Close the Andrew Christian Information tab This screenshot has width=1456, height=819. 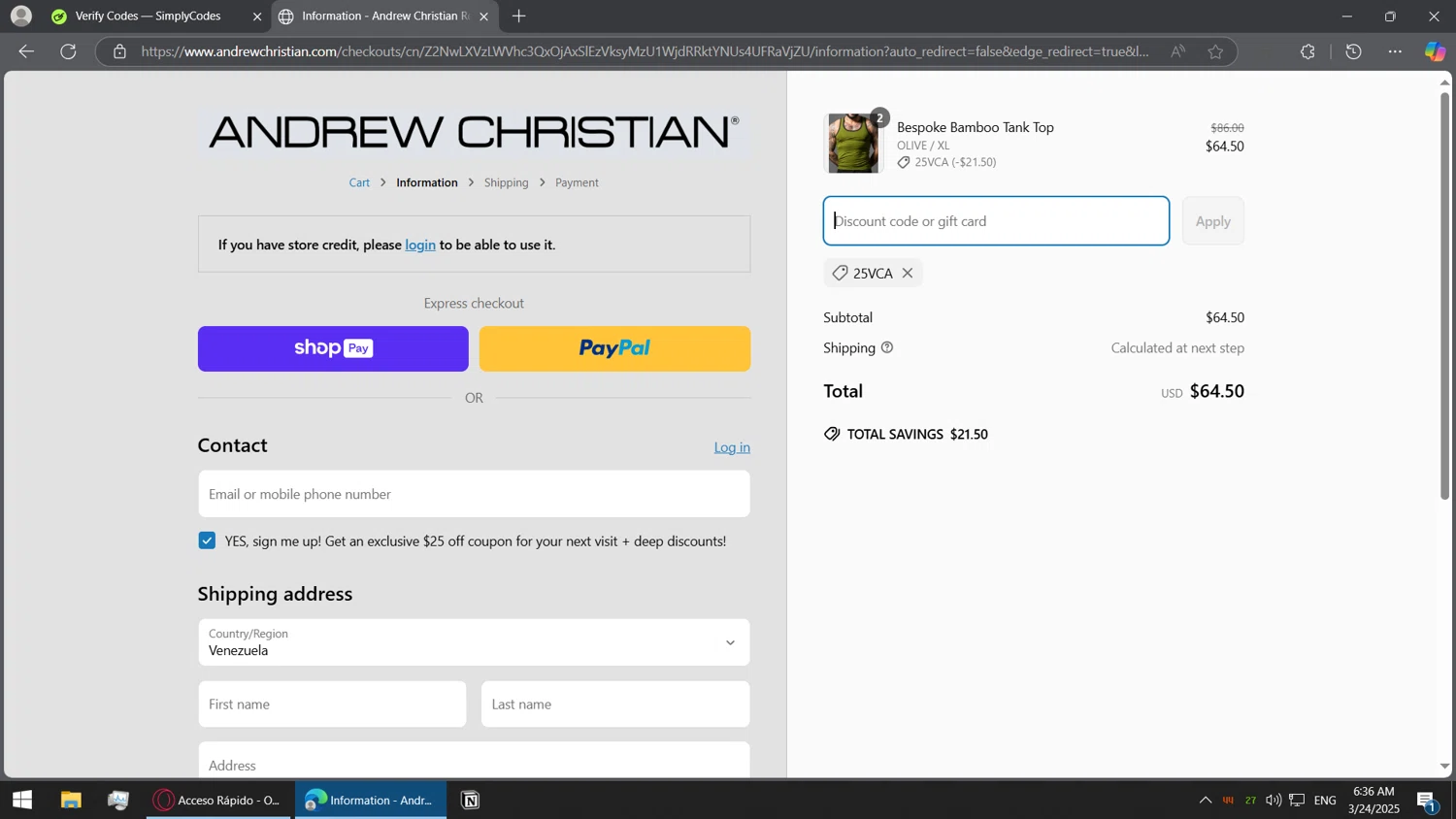(483, 16)
